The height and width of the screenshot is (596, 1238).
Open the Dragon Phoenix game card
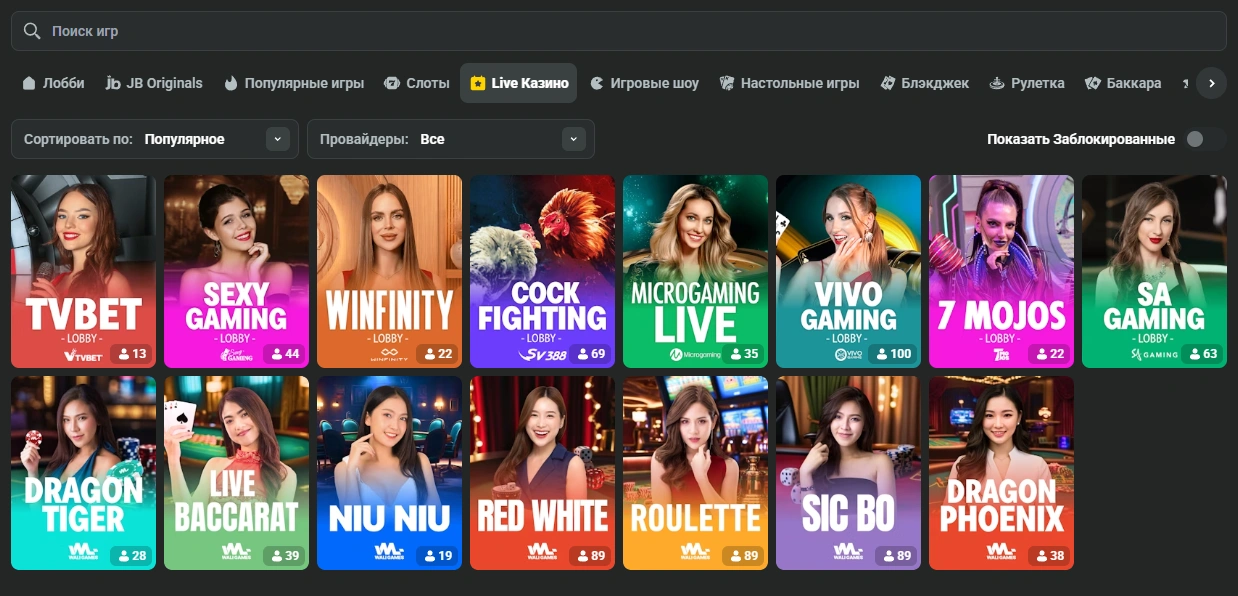(1001, 473)
